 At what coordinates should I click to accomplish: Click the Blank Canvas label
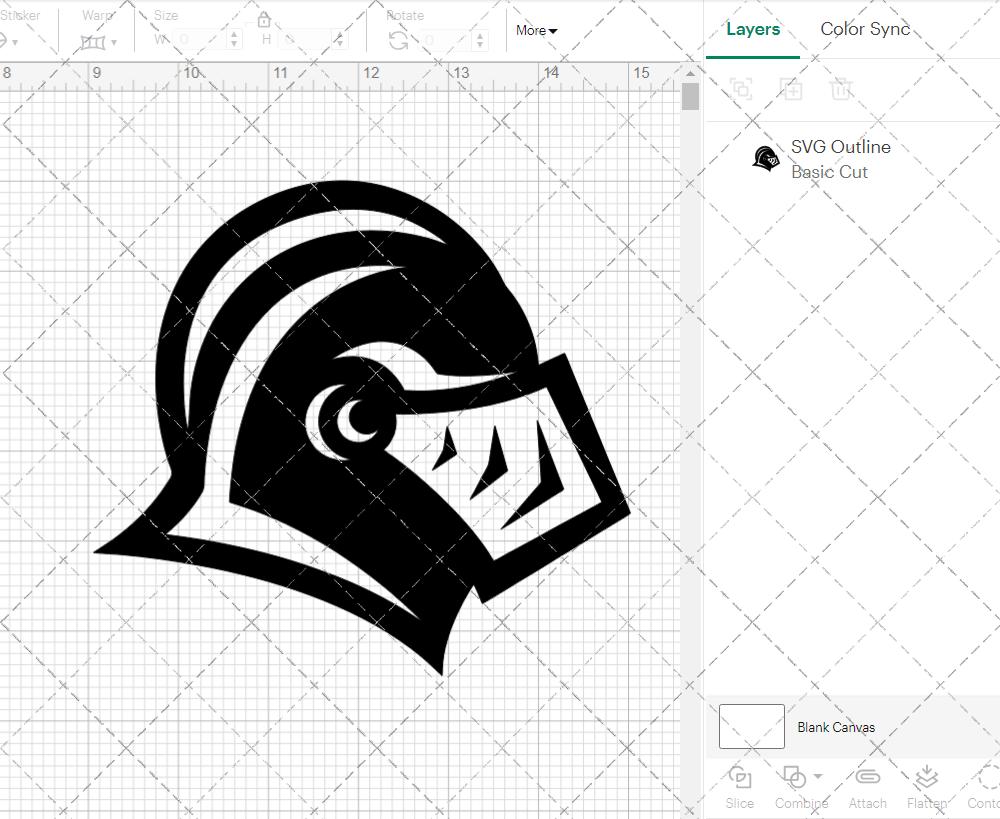[x=836, y=727]
